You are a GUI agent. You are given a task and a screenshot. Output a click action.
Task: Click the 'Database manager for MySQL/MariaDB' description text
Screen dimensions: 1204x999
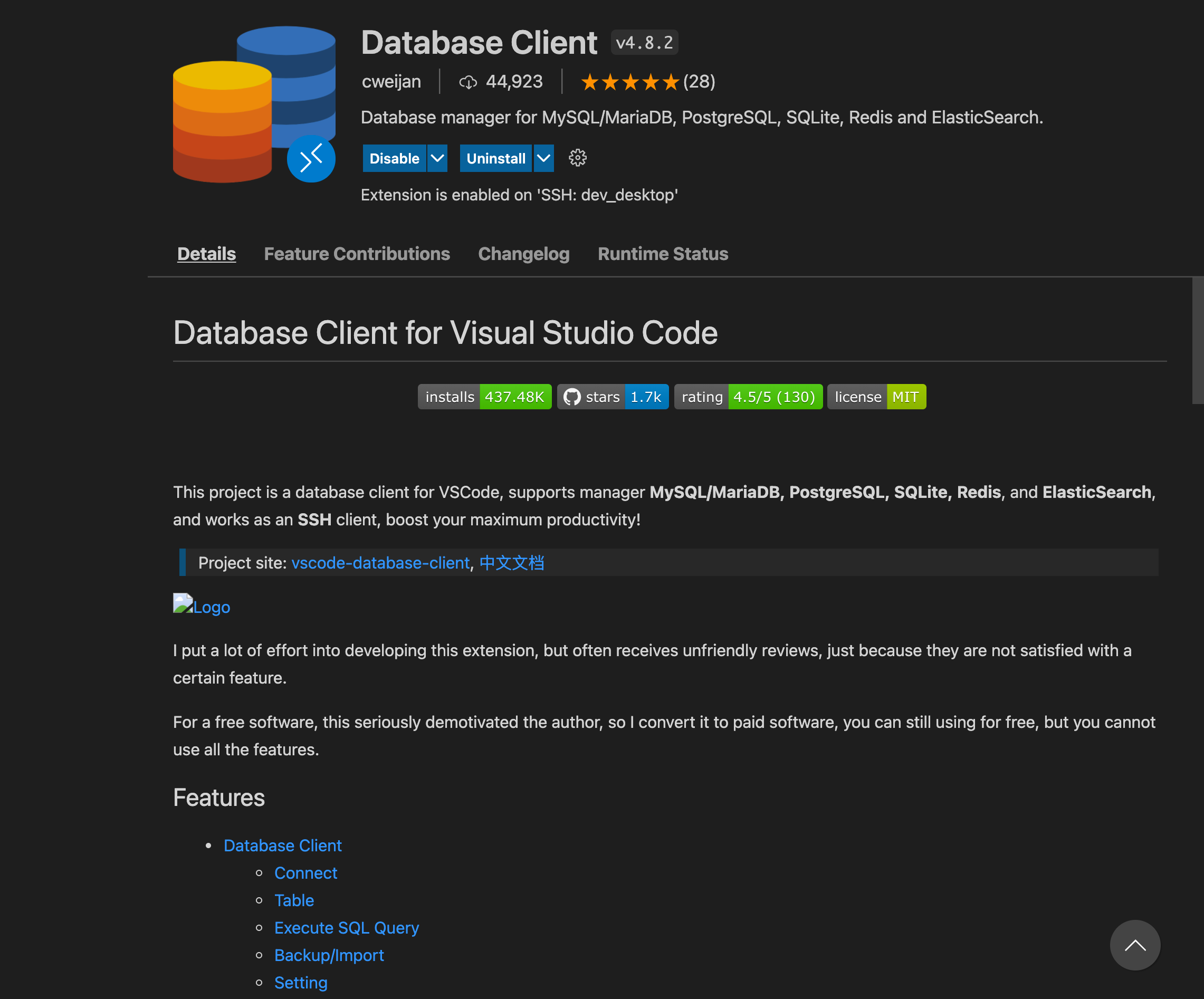(702, 118)
